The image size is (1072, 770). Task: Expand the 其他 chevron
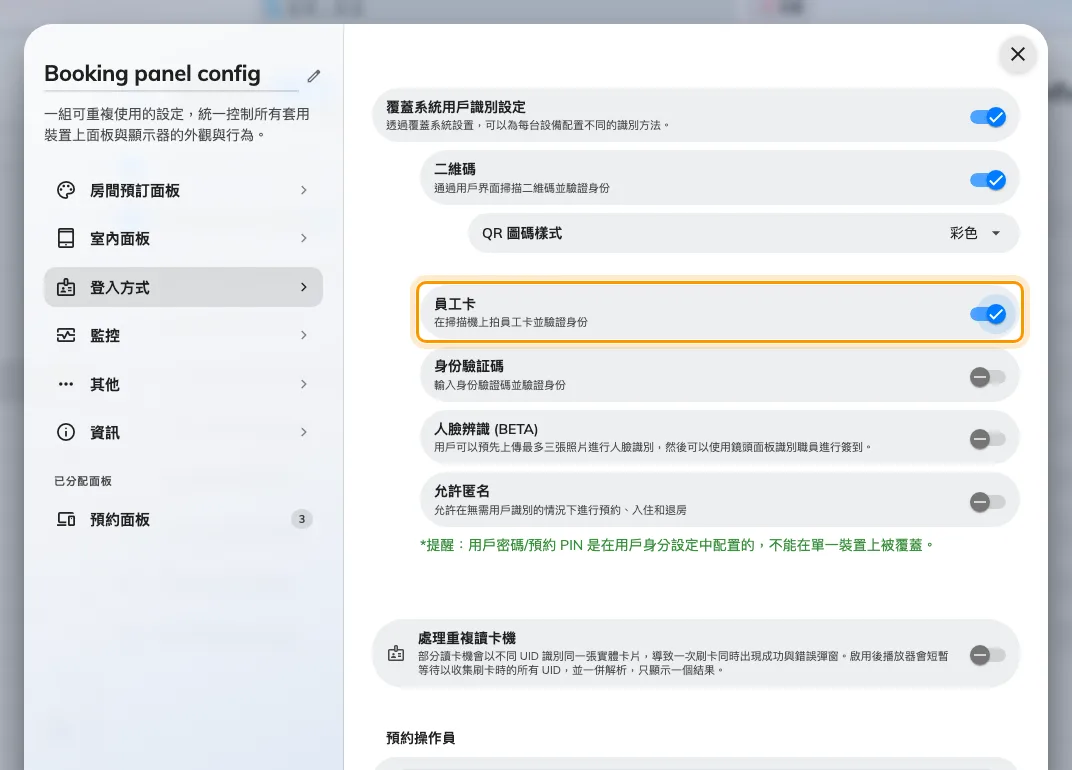304,384
